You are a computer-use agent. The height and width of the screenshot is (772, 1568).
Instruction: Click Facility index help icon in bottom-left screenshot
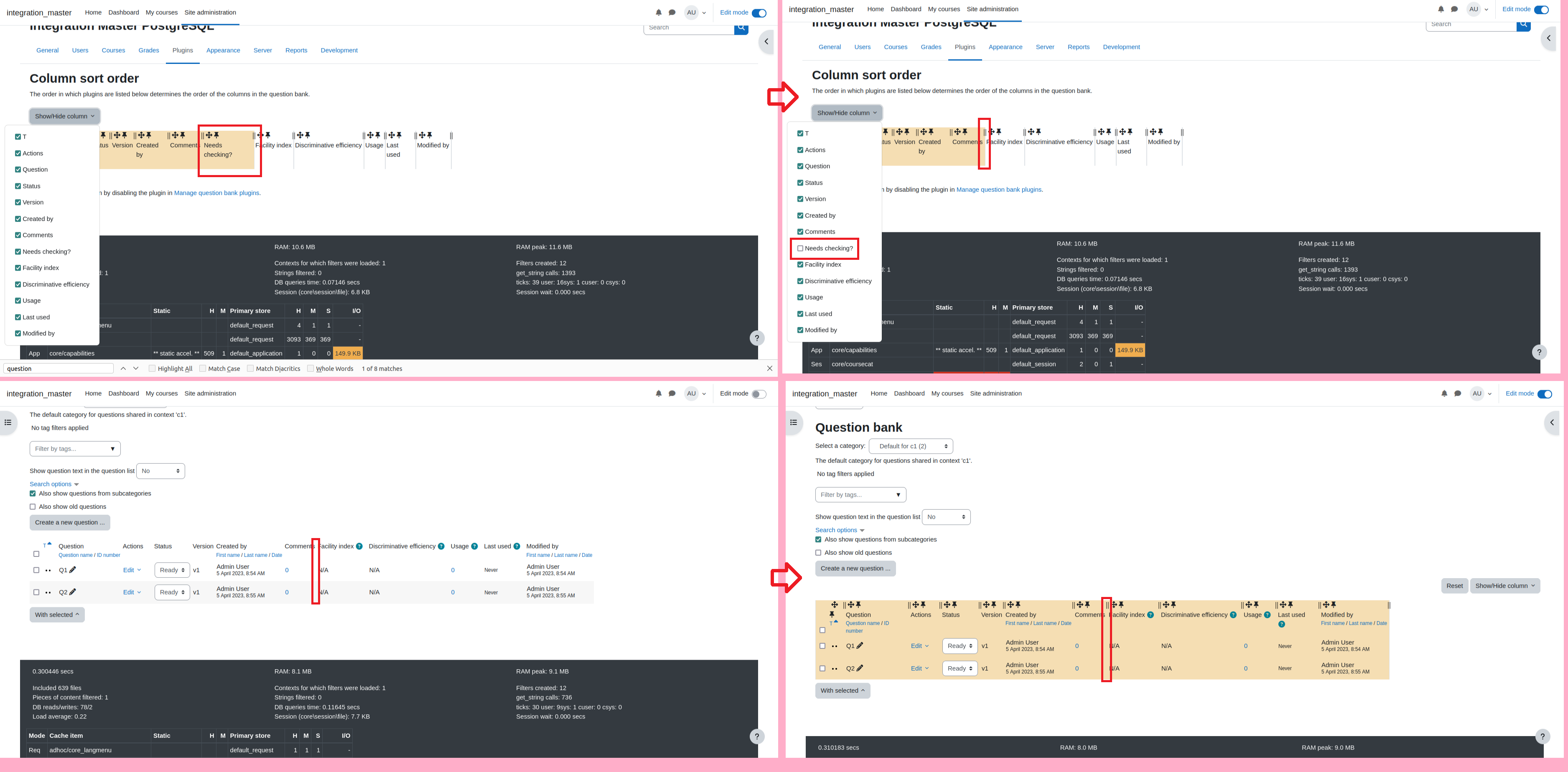click(x=359, y=546)
